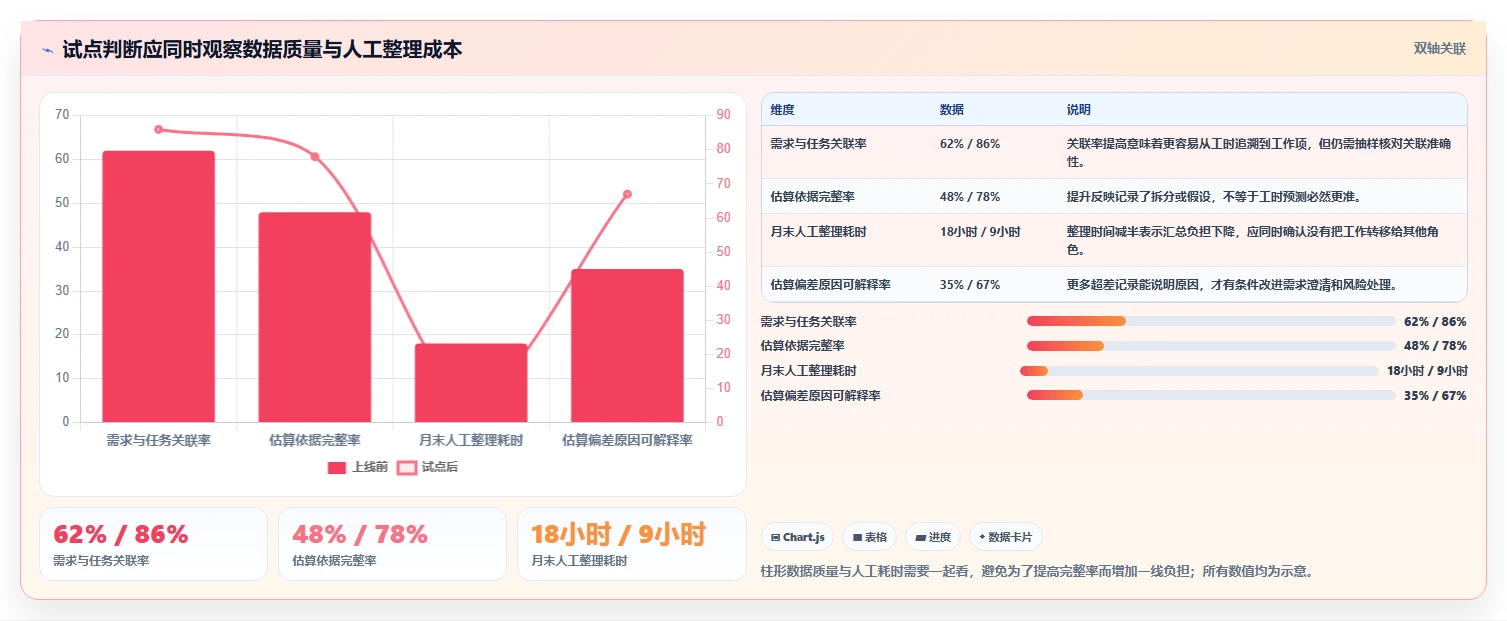
Task: Click the table cell 35% / 67% in 数据 column
Action: tap(970, 284)
